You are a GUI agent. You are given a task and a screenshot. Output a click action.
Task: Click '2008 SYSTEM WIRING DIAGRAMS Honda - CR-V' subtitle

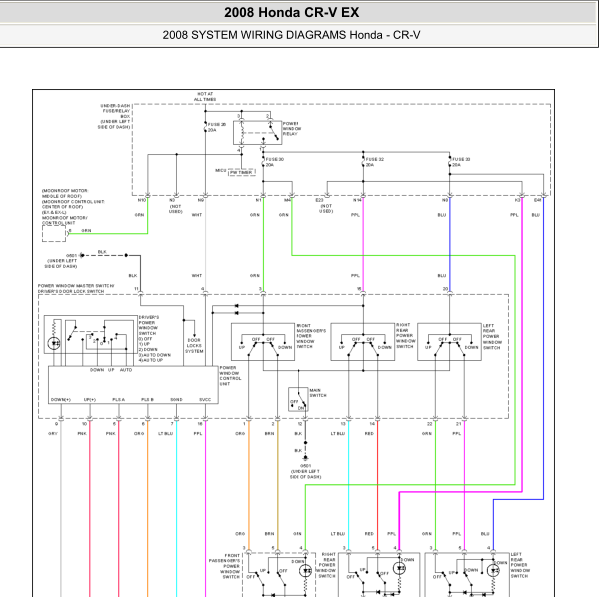click(292, 35)
